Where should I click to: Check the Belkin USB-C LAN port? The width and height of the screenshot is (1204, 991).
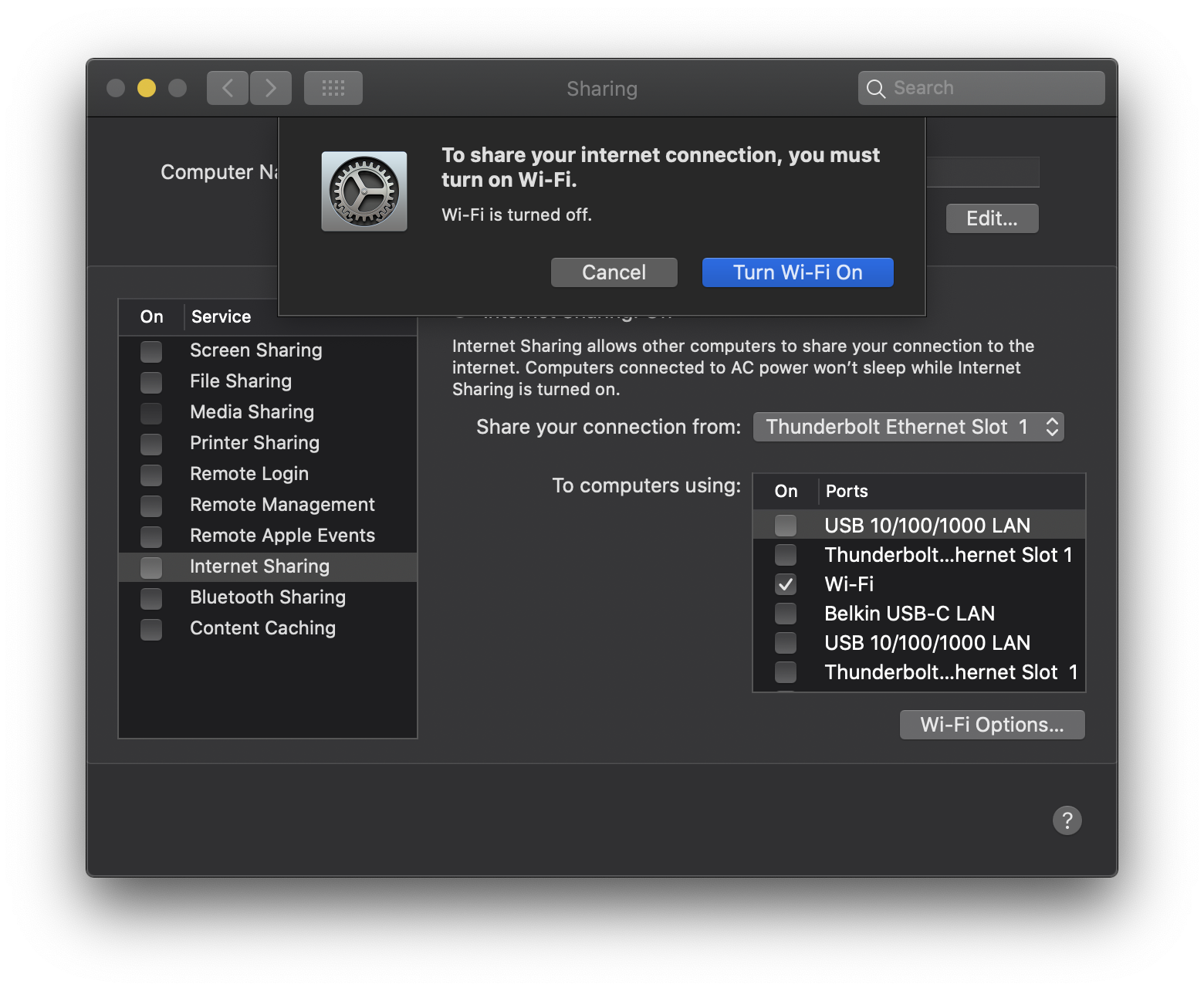(x=786, y=614)
